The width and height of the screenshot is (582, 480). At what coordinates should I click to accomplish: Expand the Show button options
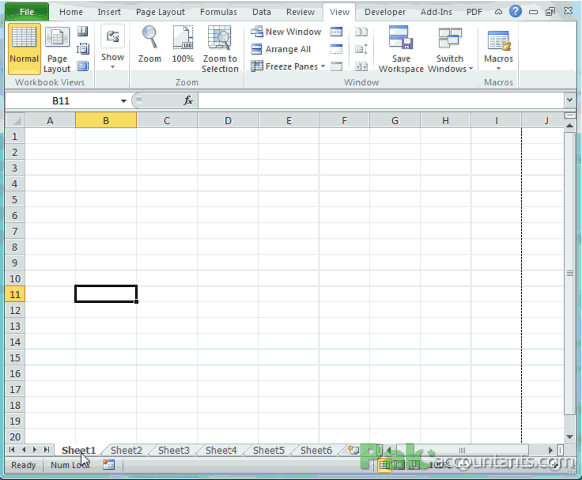click(112, 47)
